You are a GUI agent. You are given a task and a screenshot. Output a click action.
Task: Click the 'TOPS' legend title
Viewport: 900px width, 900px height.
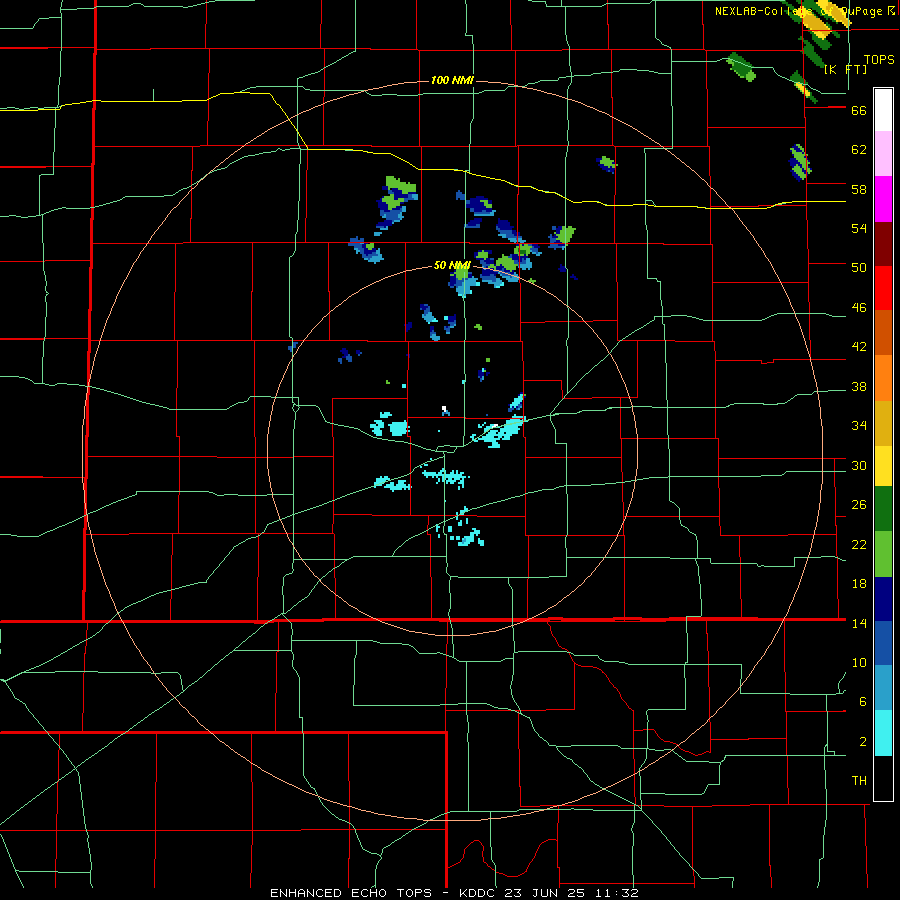tap(879, 59)
